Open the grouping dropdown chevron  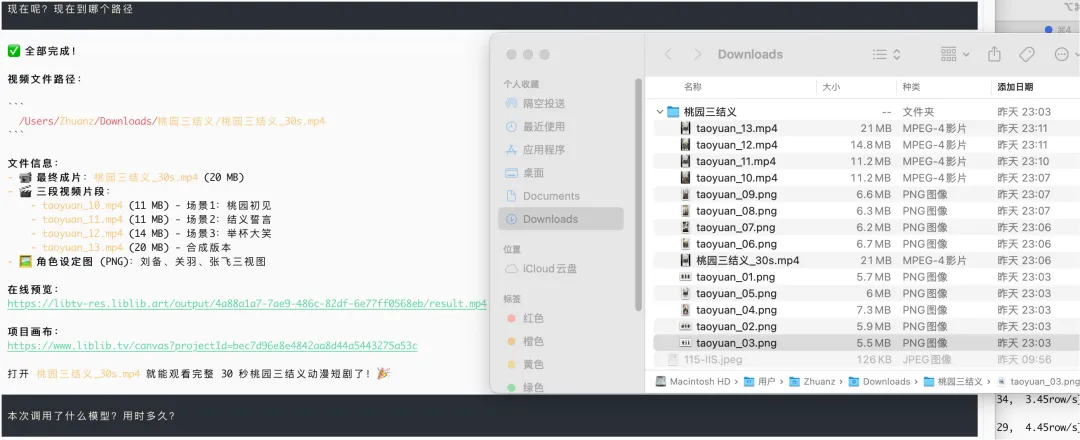coord(966,54)
